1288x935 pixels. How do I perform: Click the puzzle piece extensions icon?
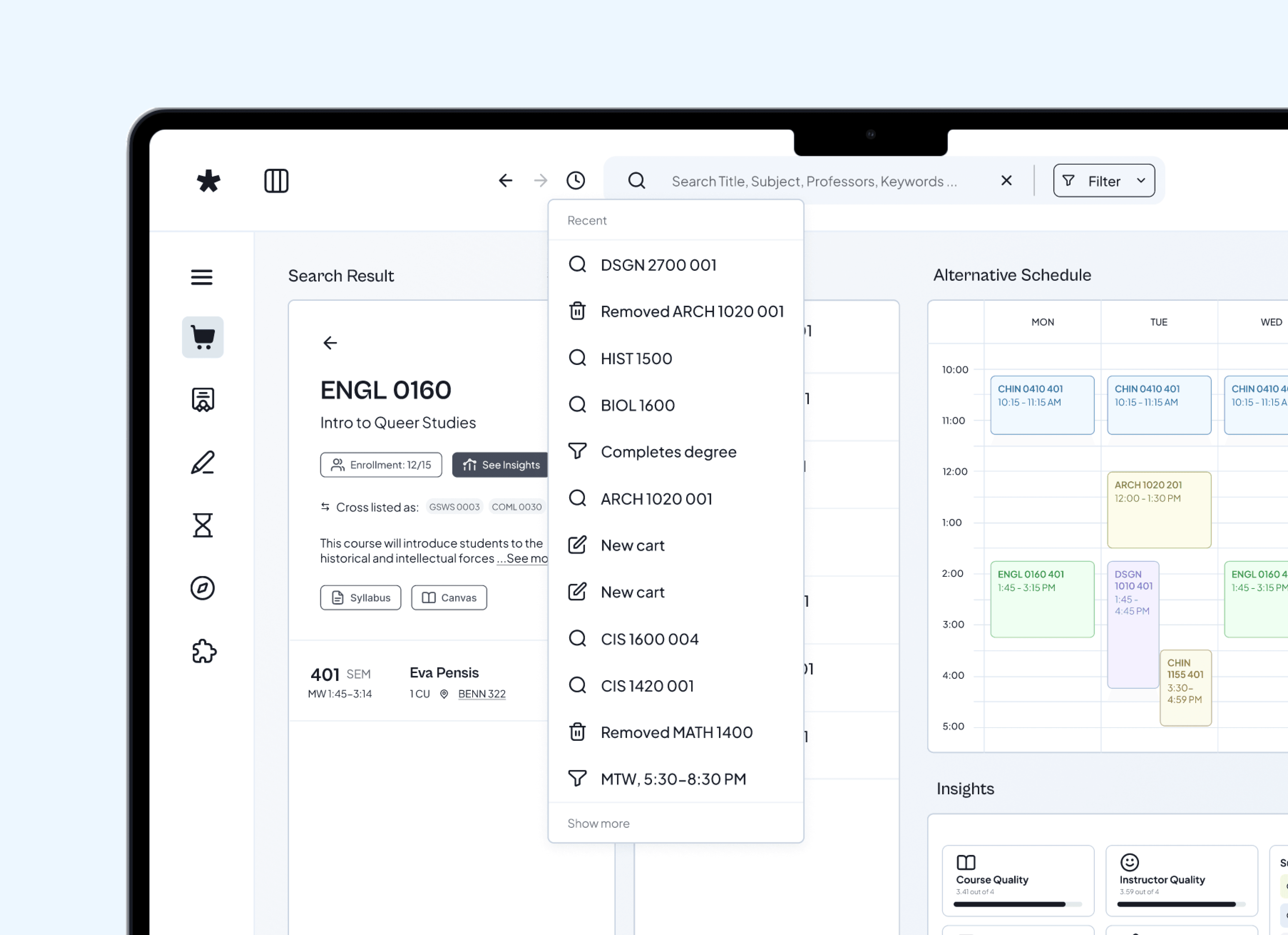pos(204,651)
